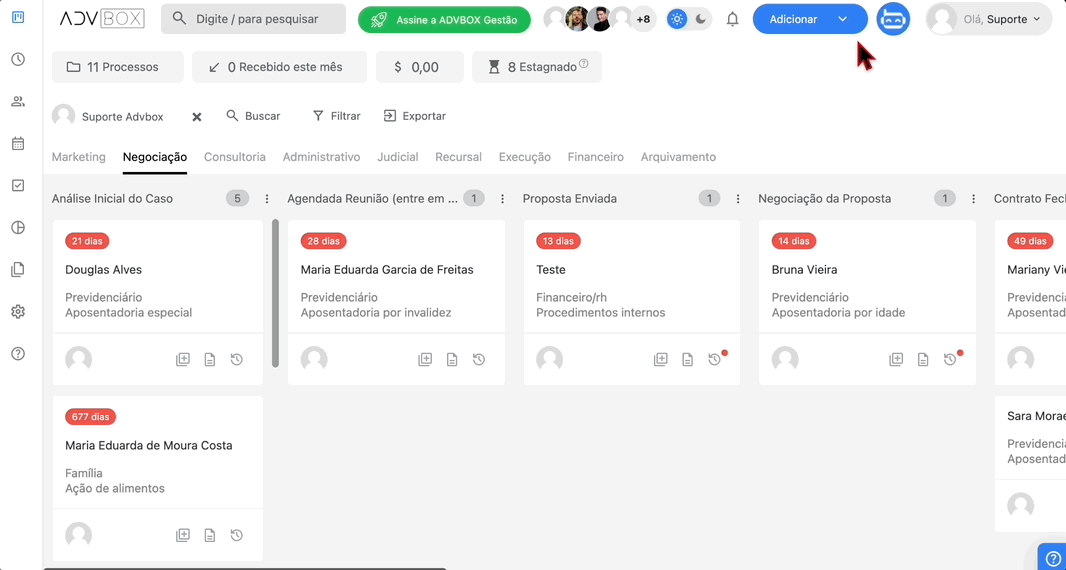Switch to the Marketing tab
This screenshot has height=570, width=1066.
(79, 157)
